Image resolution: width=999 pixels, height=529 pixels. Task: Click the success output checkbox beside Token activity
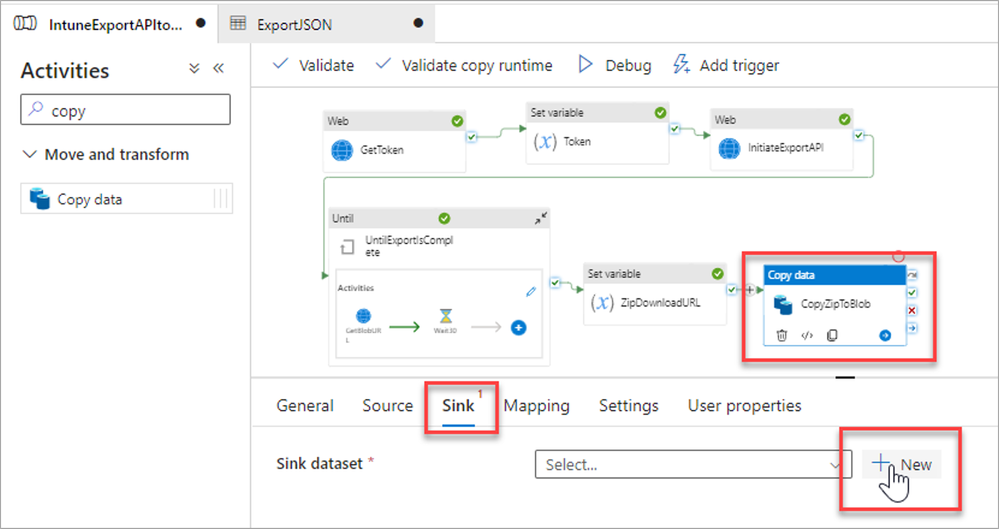pyautogui.click(x=674, y=129)
